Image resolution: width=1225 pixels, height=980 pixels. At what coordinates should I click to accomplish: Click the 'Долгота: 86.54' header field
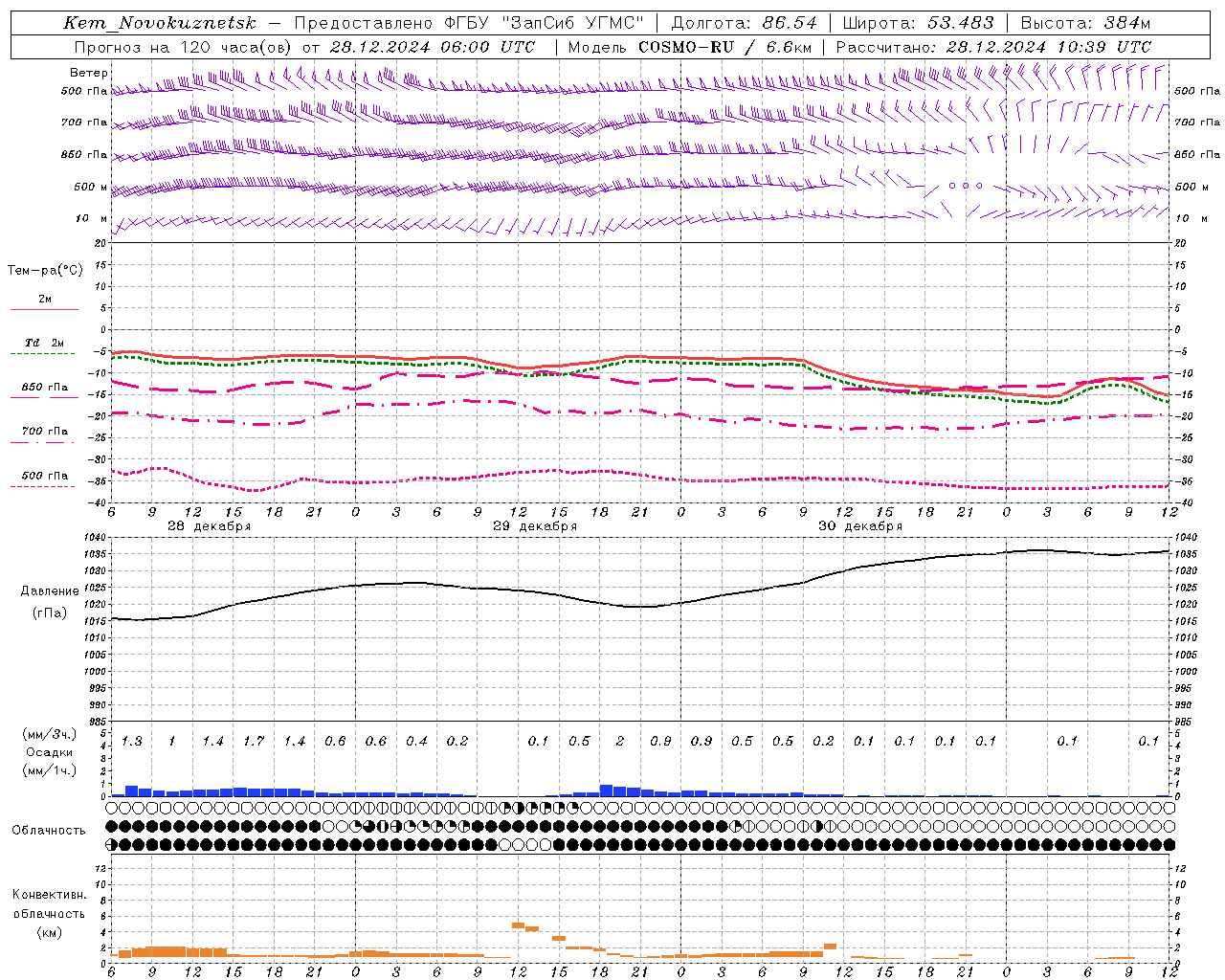click(x=744, y=23)
